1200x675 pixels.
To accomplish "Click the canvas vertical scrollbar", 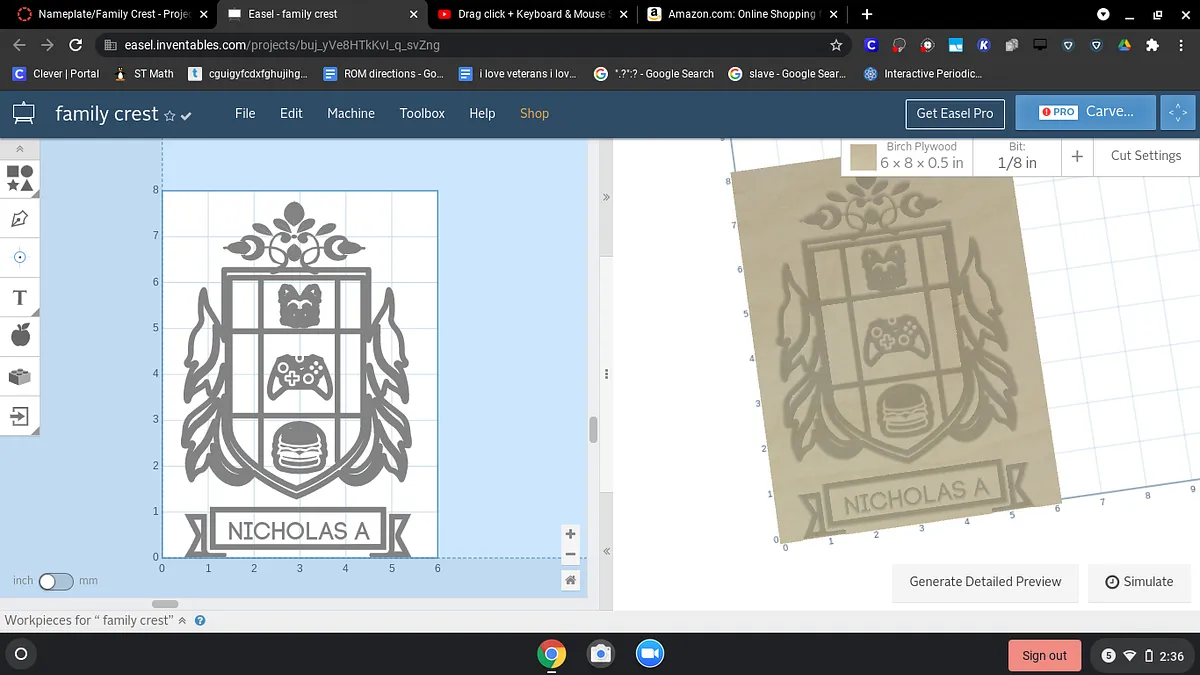I will point(593,430).
